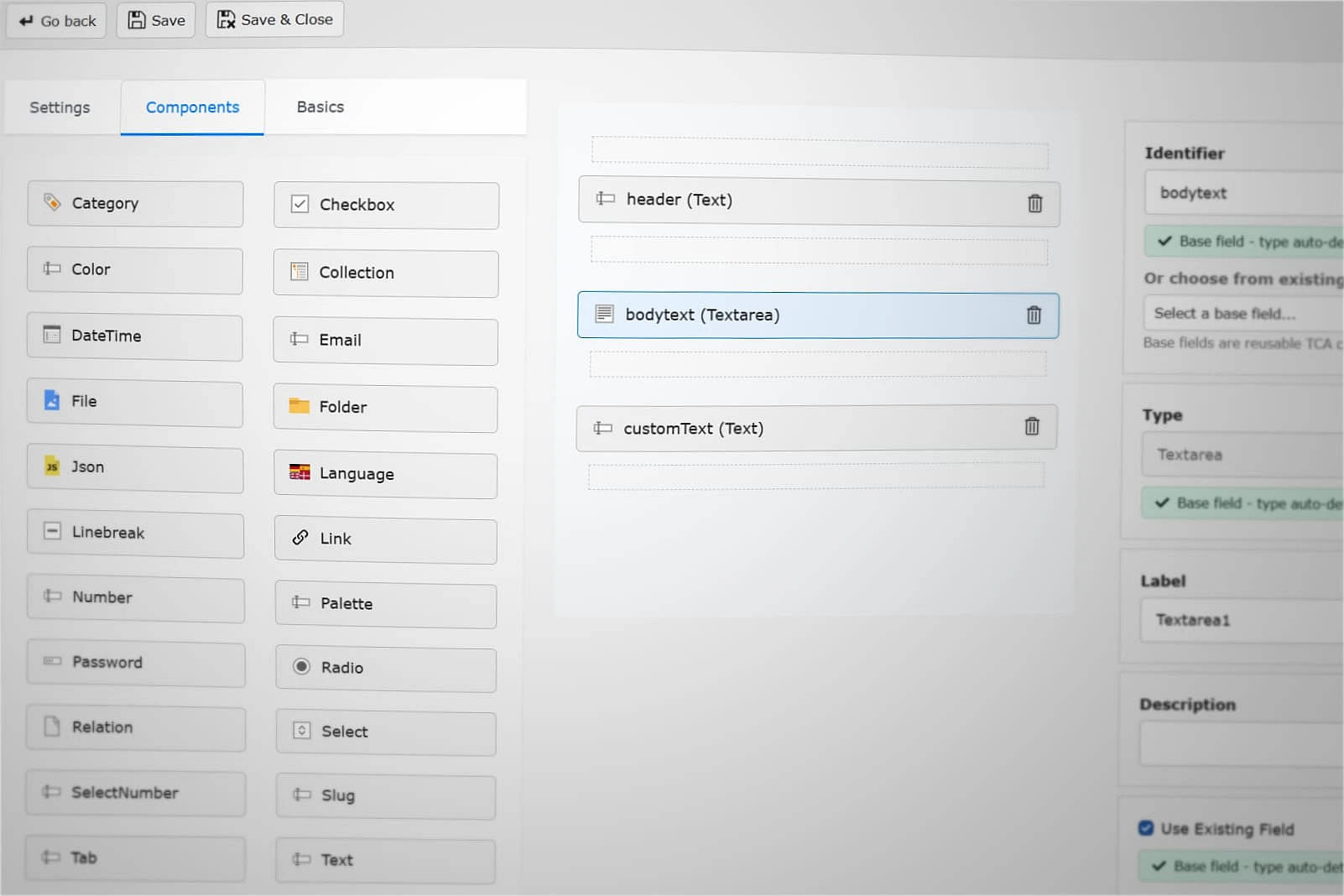
Task: Click the Save & Close button
Action: click(274, 19)
